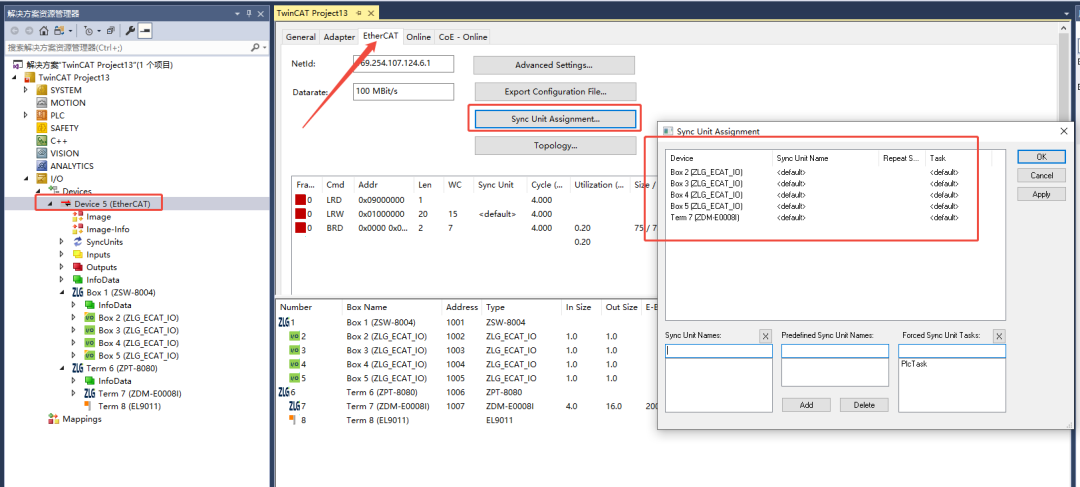1080x487 pixels.
Task: Click the Sync Unit Assignment... button
Action: click(555, 118)
